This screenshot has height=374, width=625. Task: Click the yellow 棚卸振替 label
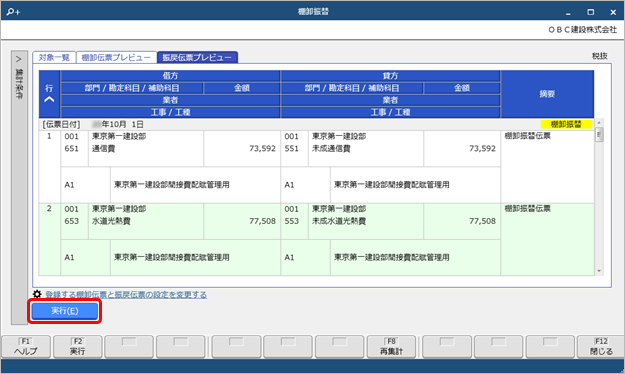click(x=566, y=124)
